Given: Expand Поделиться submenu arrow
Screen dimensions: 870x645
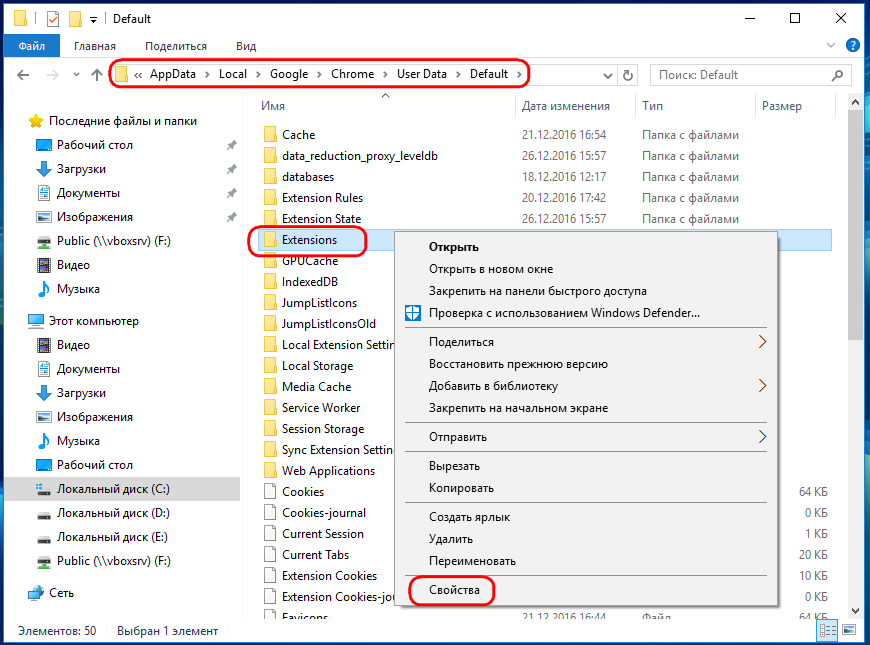Looking at the screenshot, I should tap(762, 342).
